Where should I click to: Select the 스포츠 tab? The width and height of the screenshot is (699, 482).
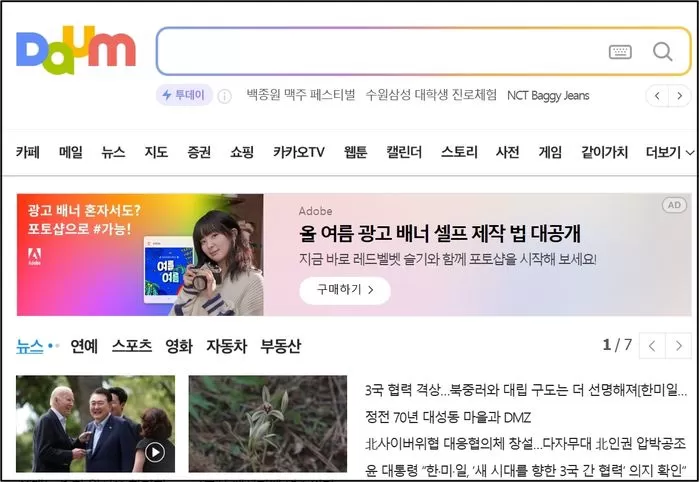pyautogui.click(x=132, y=346)
